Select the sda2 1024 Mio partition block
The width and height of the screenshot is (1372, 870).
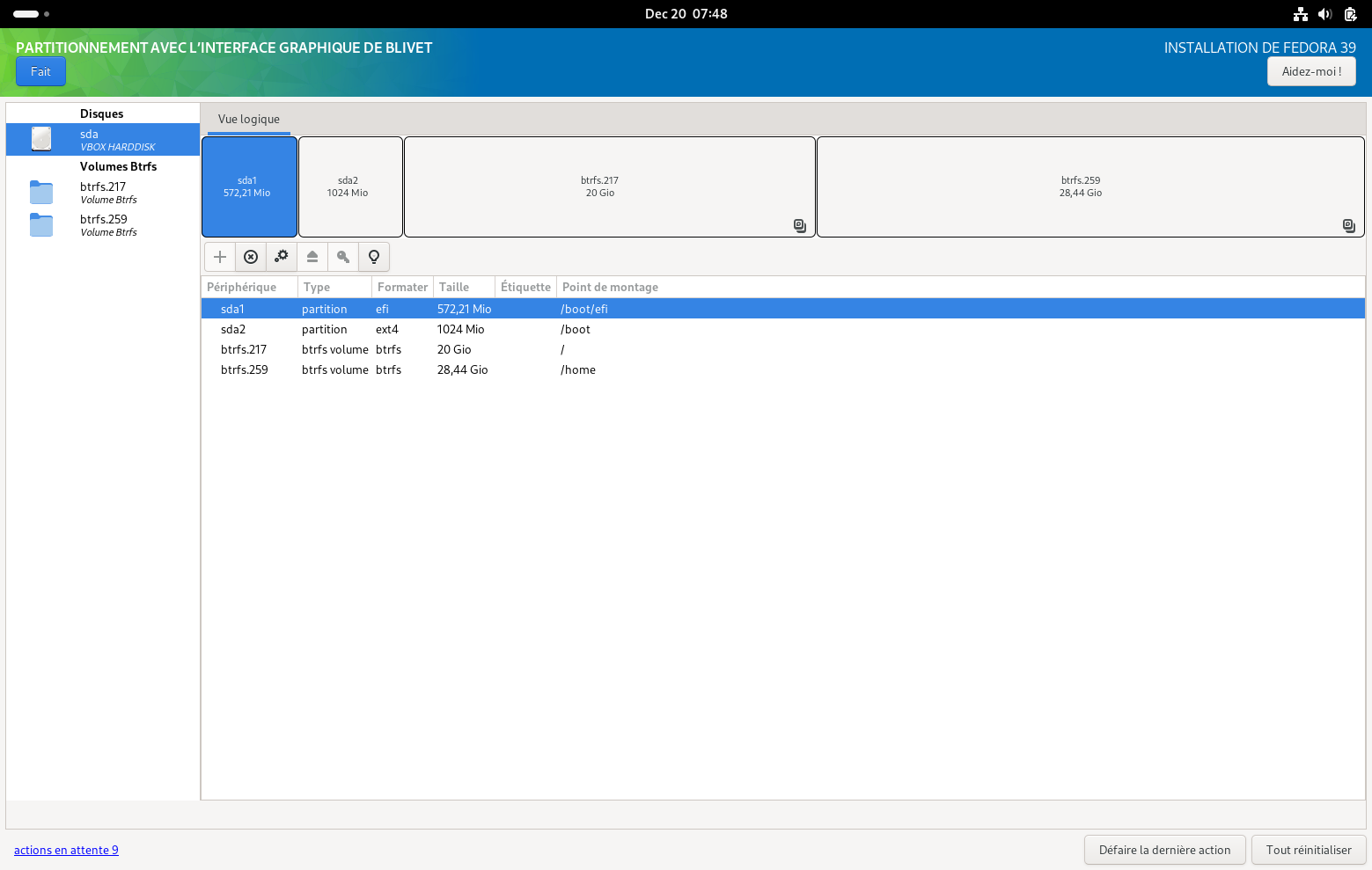tap(350, 186)
